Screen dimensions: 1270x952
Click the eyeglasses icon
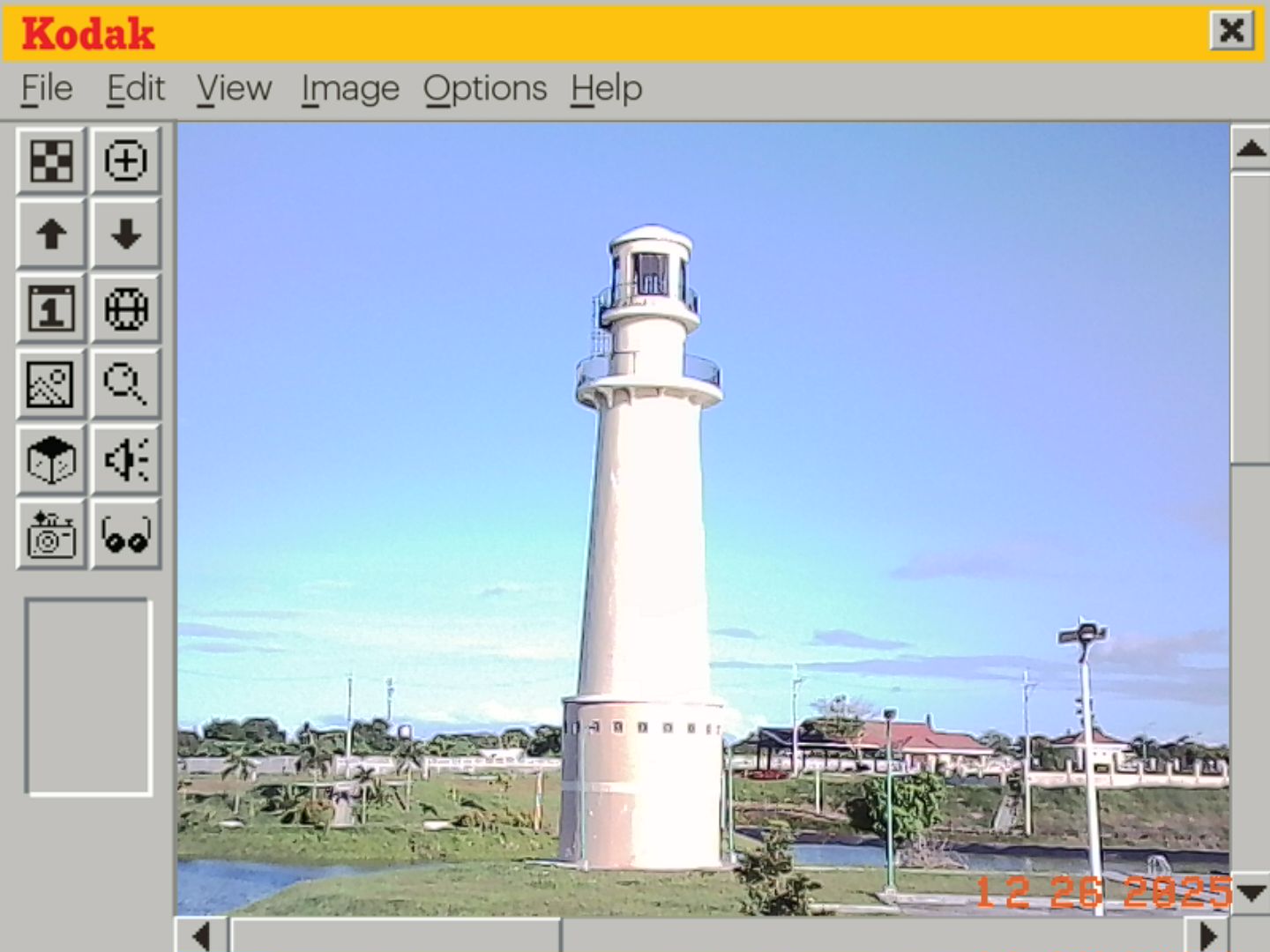(126, 534)
